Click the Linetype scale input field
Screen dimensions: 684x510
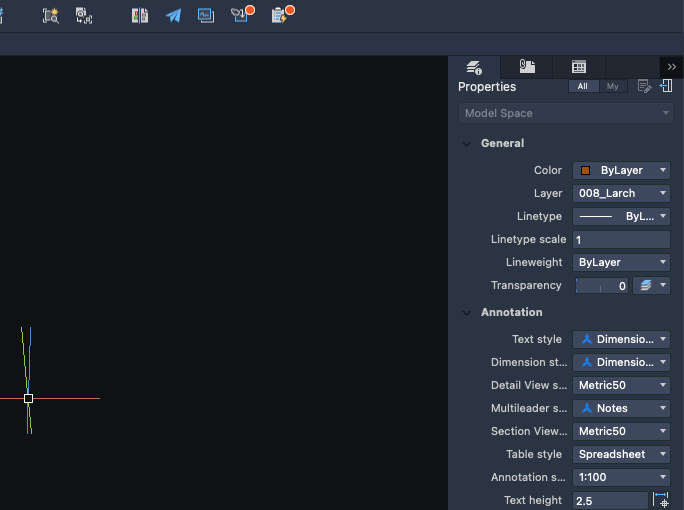tap(621, 240)
